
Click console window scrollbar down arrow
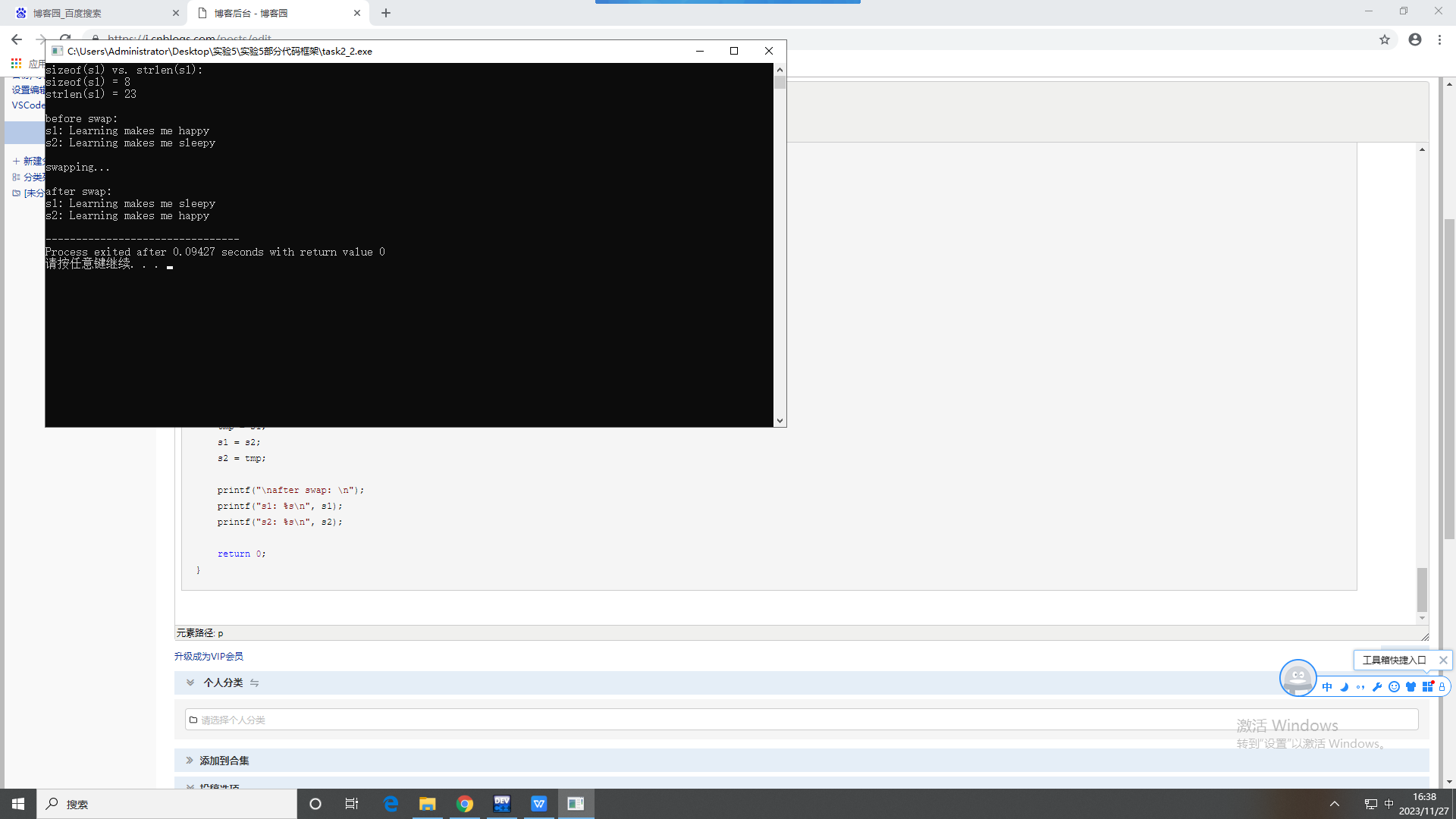(x=780, y=420)
